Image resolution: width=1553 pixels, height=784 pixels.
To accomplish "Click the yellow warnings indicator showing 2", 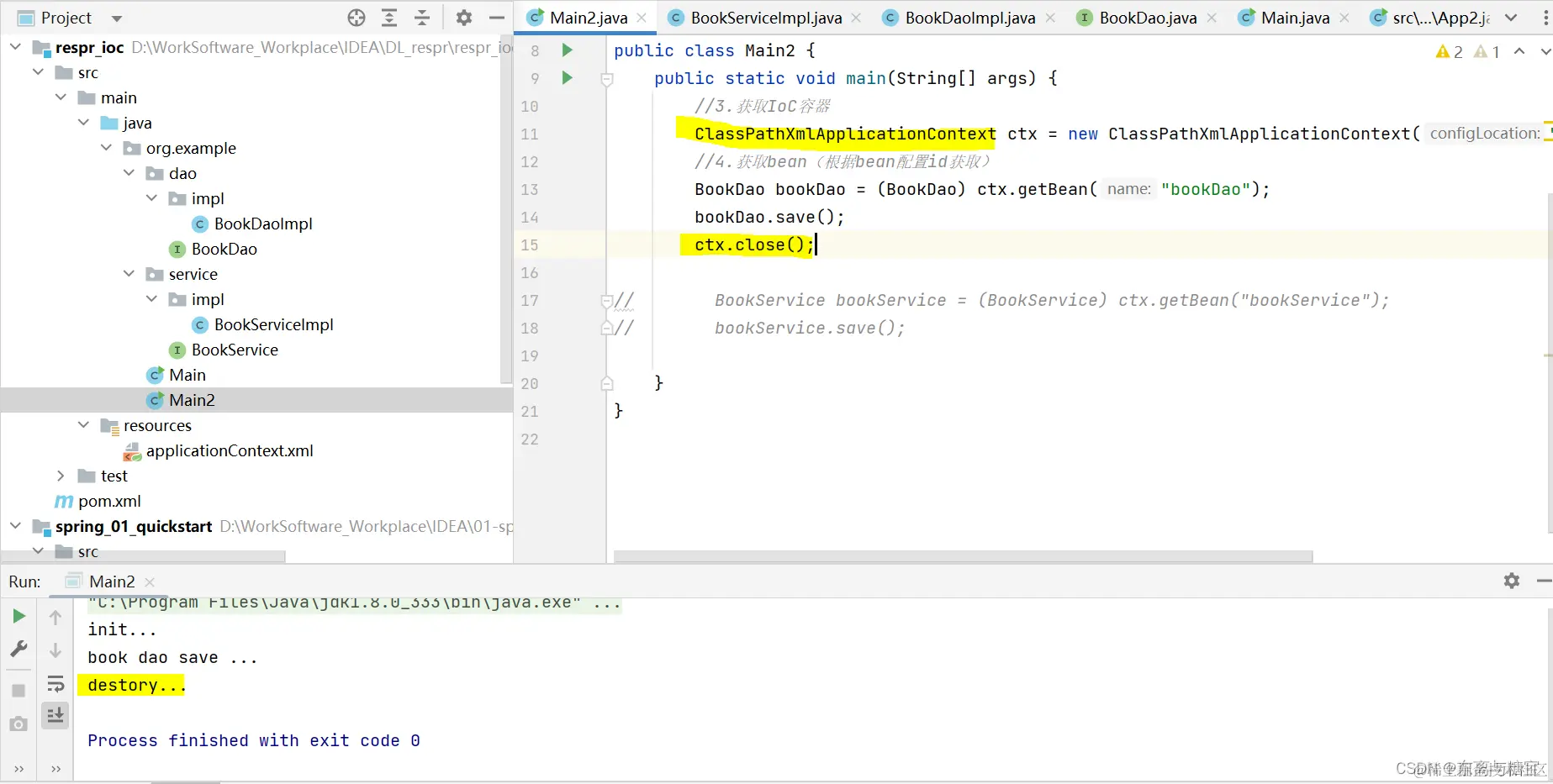I will 1450,52.
